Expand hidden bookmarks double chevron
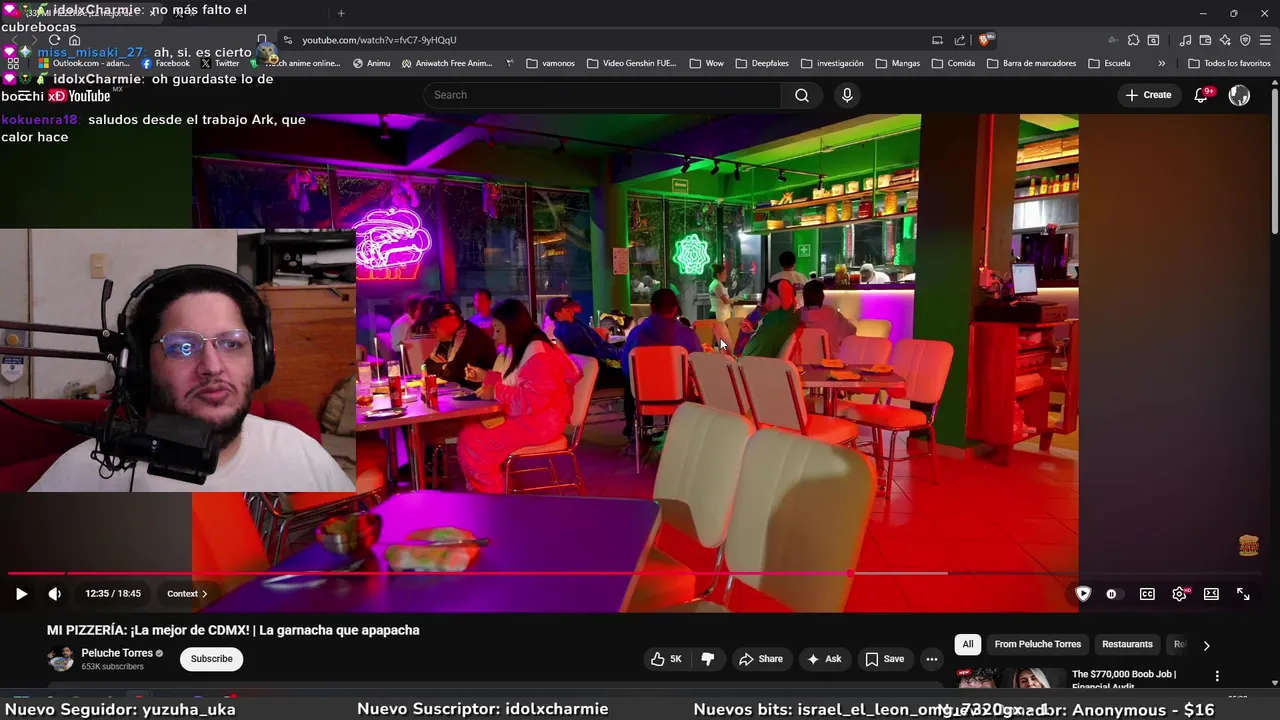This screenshot has height=720, width=1280. click(x=1162, y=63)
